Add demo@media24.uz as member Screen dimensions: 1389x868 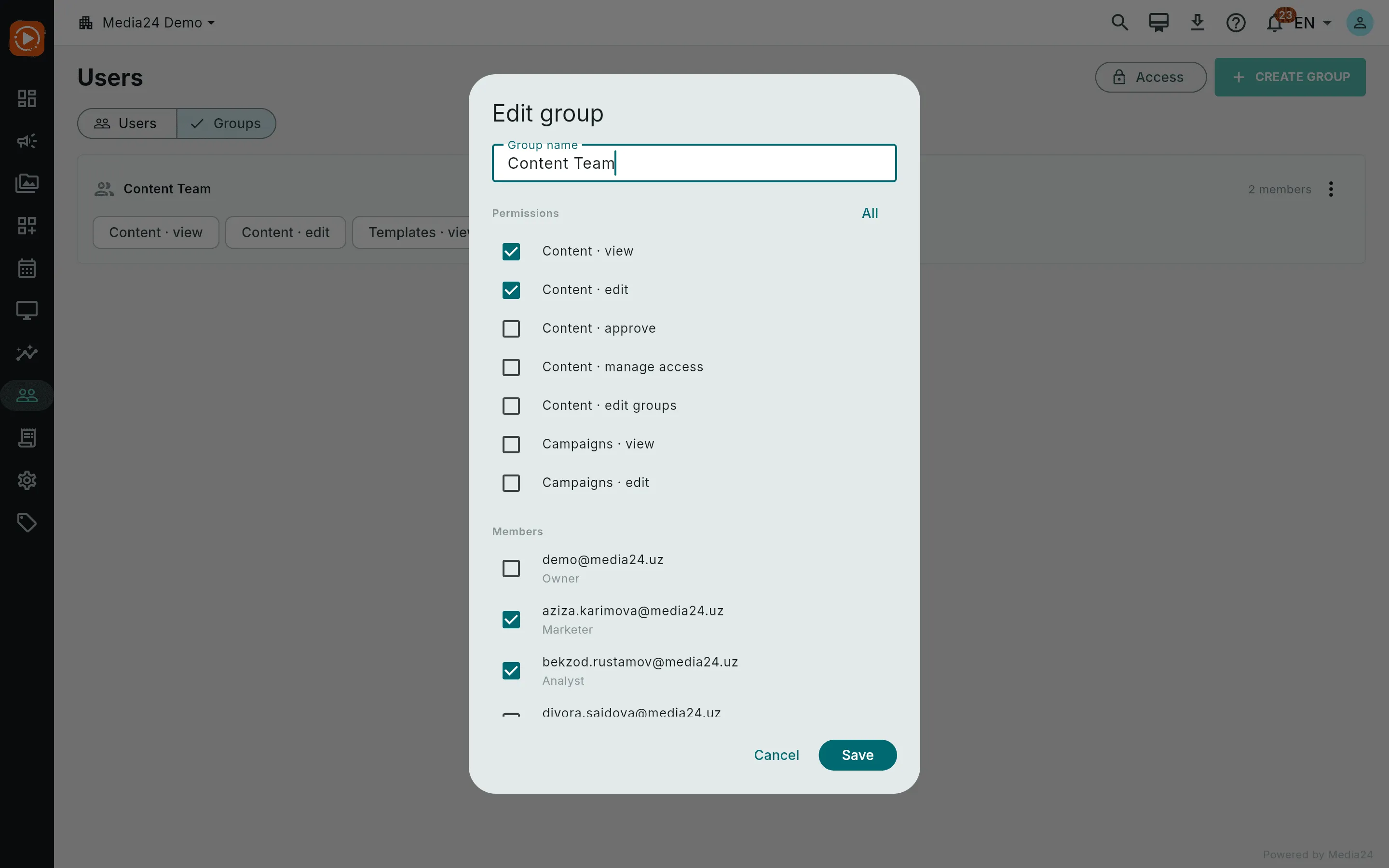(x=511, y=569)
